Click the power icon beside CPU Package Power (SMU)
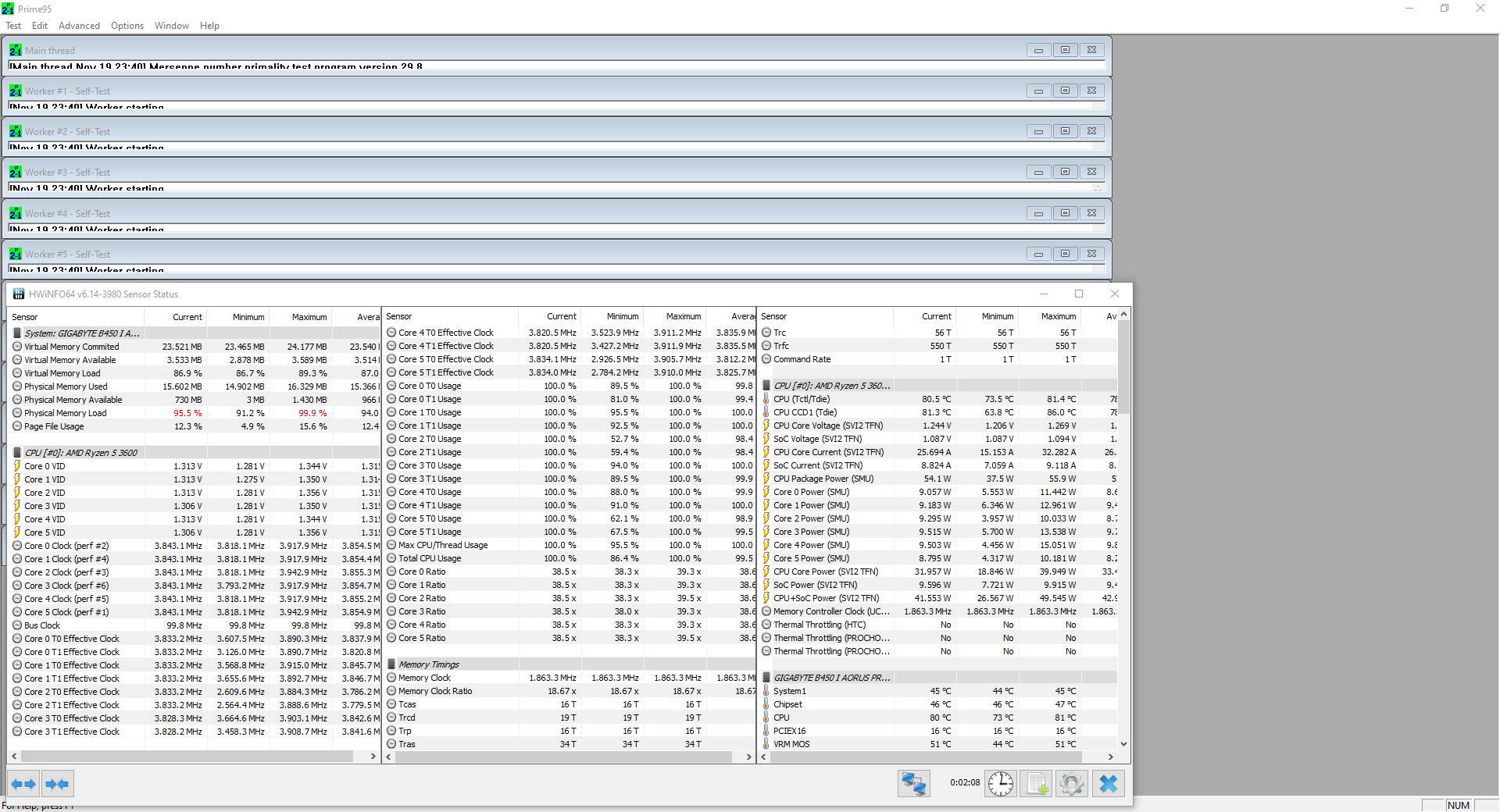 point(766,479)
